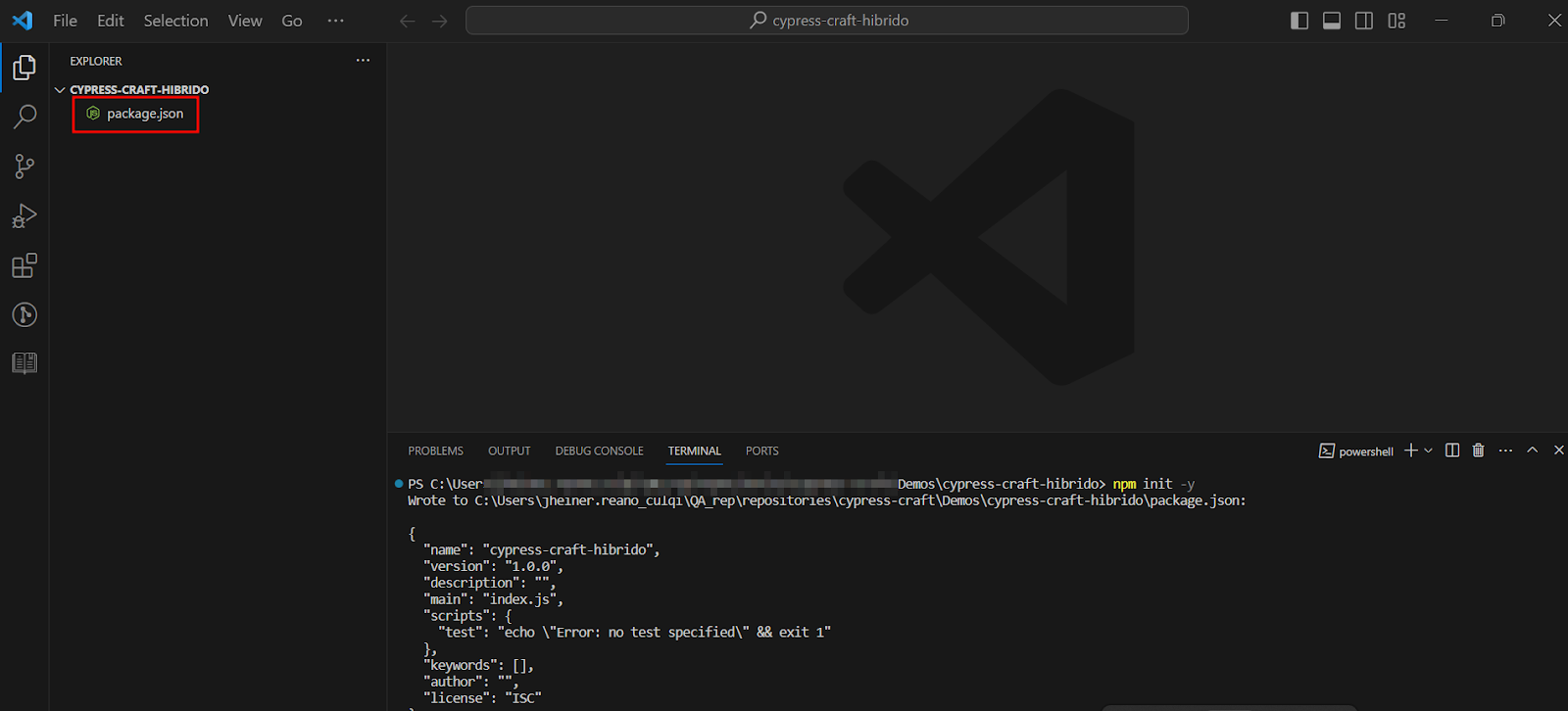Viewport: 1568px width, 711px height.
Task: Show more menu items with the ellipsis
Action: [335, 21]
